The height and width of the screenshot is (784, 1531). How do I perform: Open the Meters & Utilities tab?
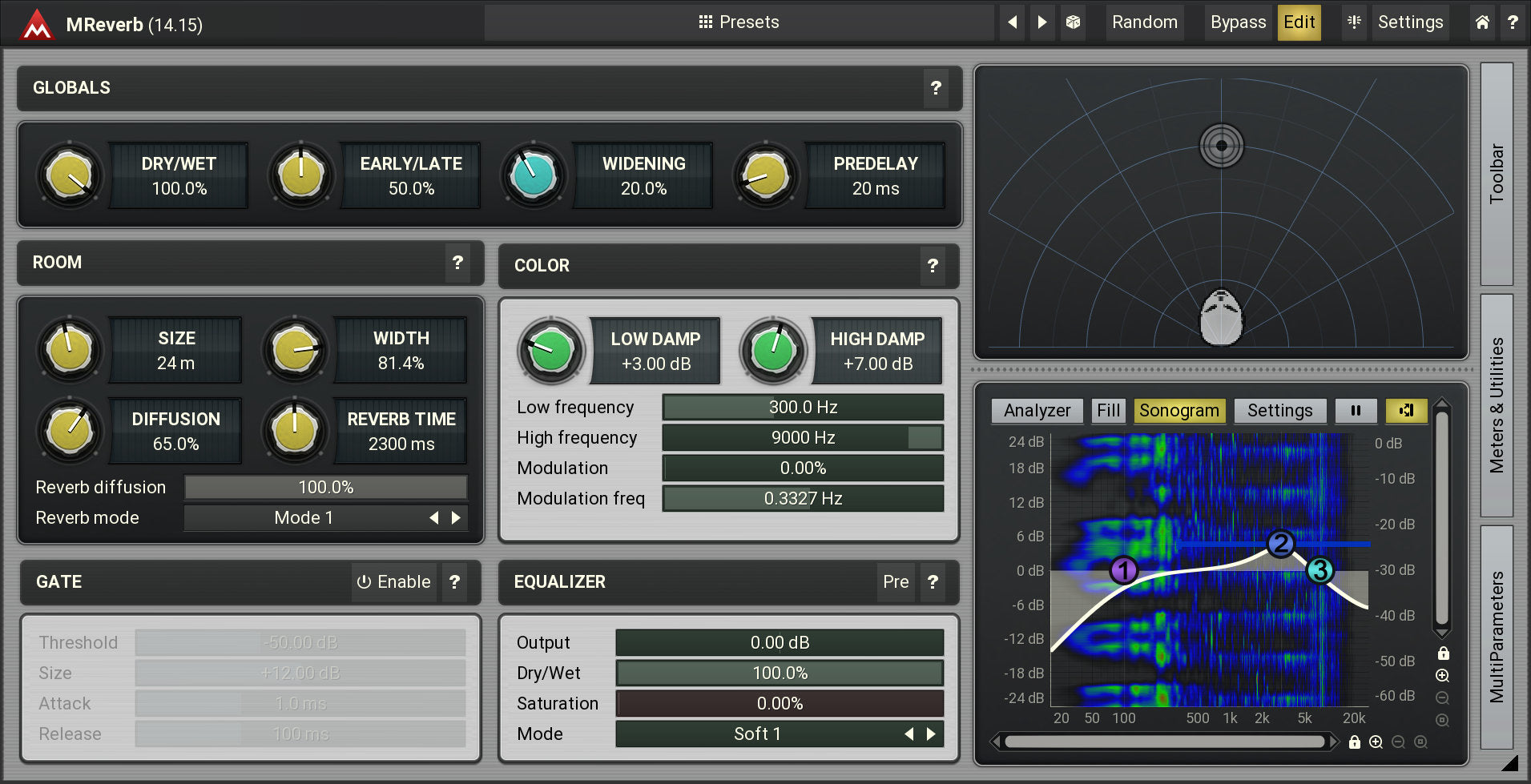point(1497,405)
